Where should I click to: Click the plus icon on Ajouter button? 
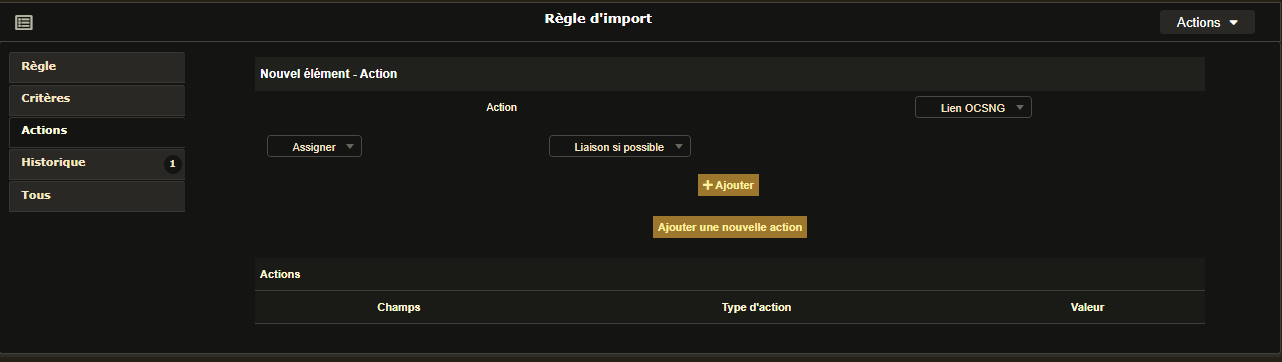[x=708, y=185]
